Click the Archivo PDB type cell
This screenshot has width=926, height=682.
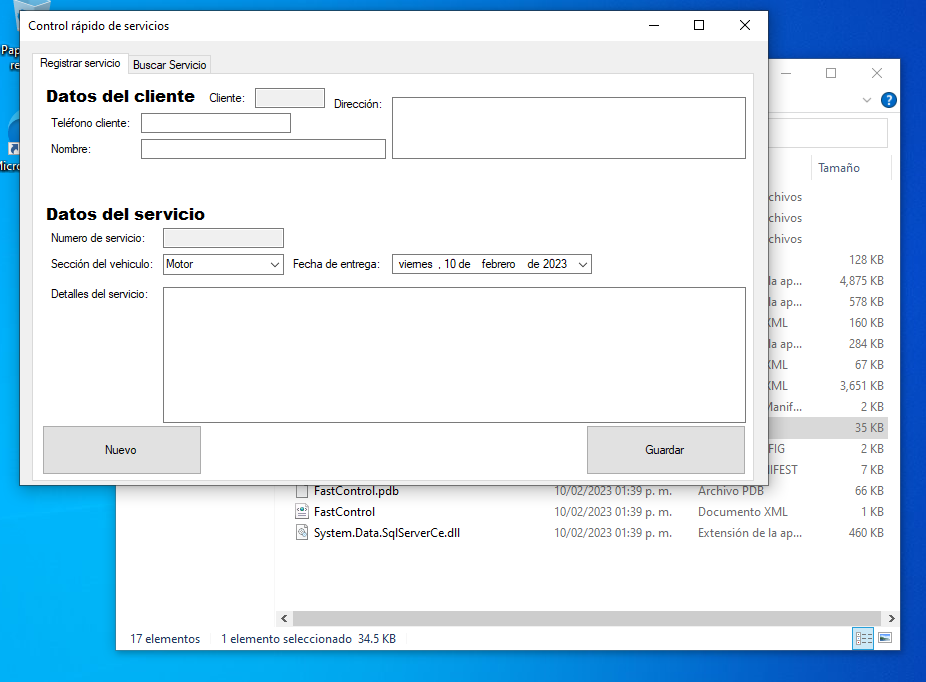click(731, 491)
